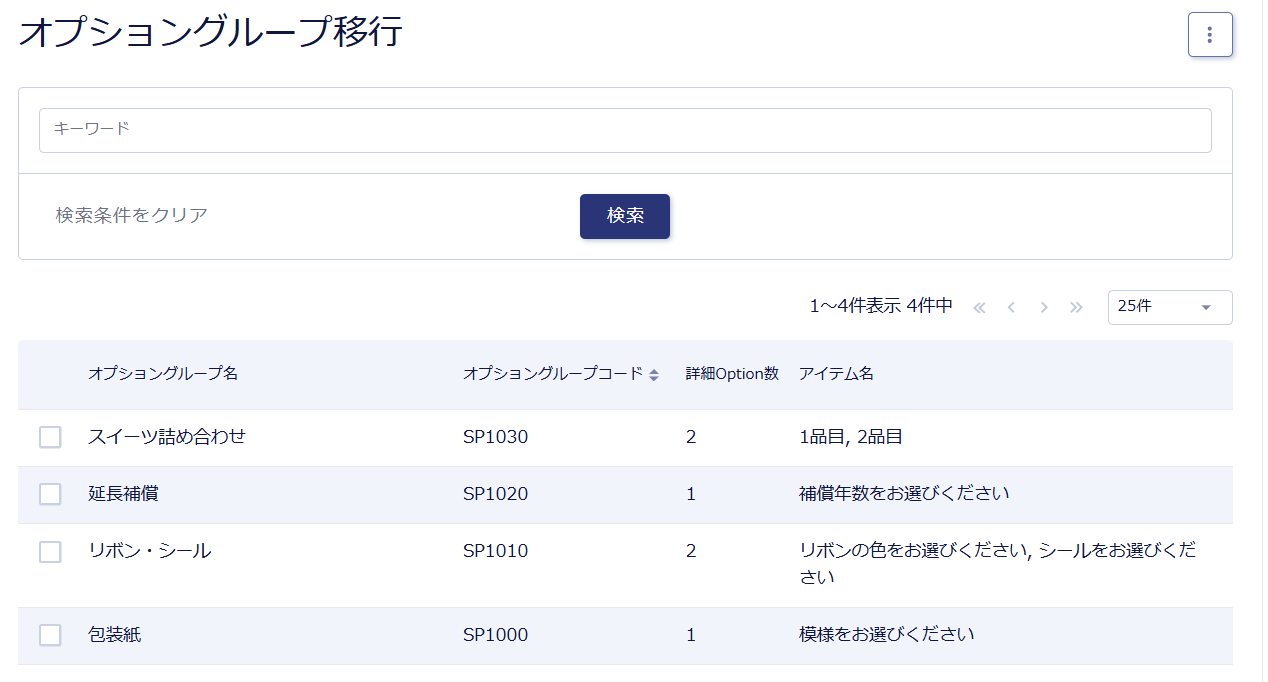Select the SP1030 code cell
Screen dimensions: 1268x682
495,437
